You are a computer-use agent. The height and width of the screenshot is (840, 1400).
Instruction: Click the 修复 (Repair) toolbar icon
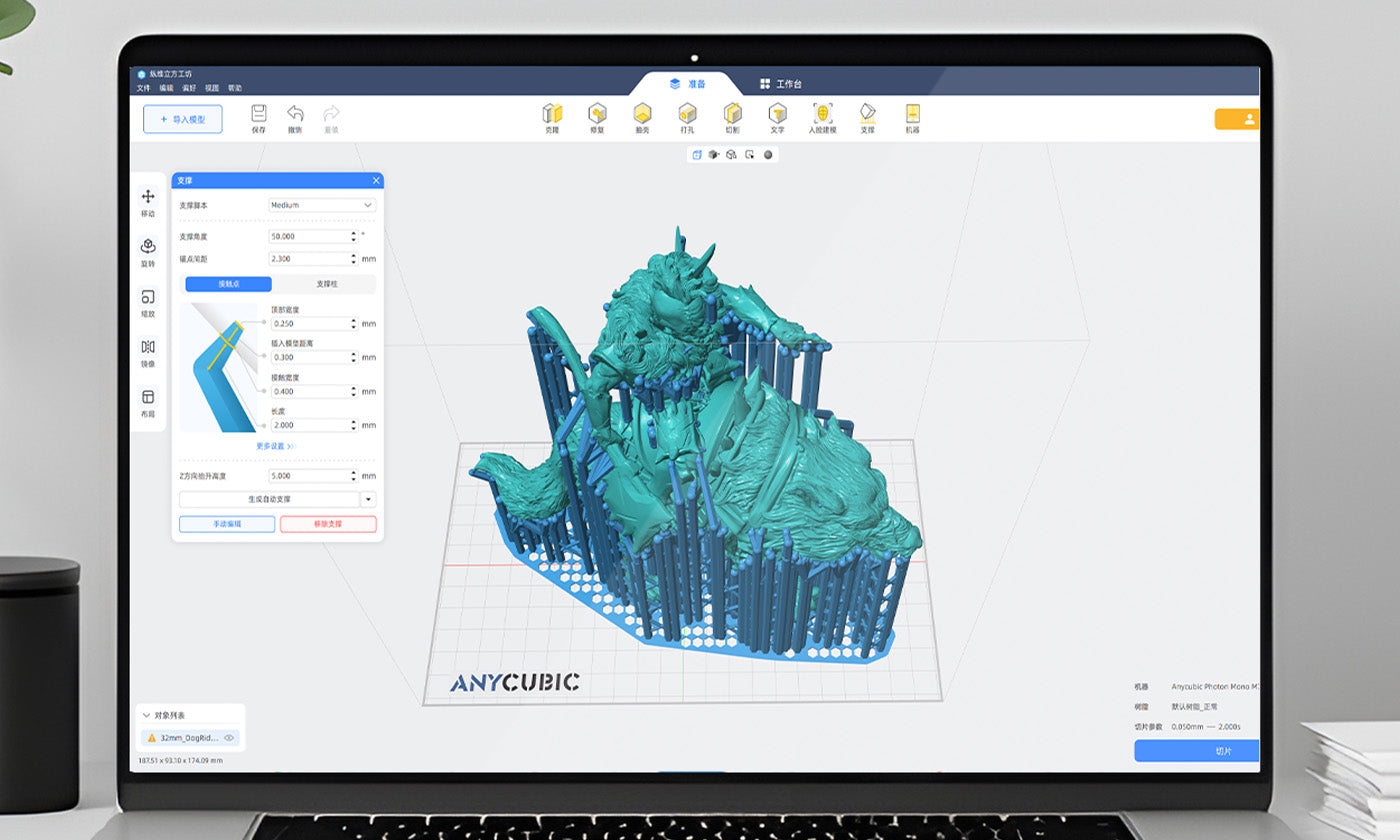point(598,115)
